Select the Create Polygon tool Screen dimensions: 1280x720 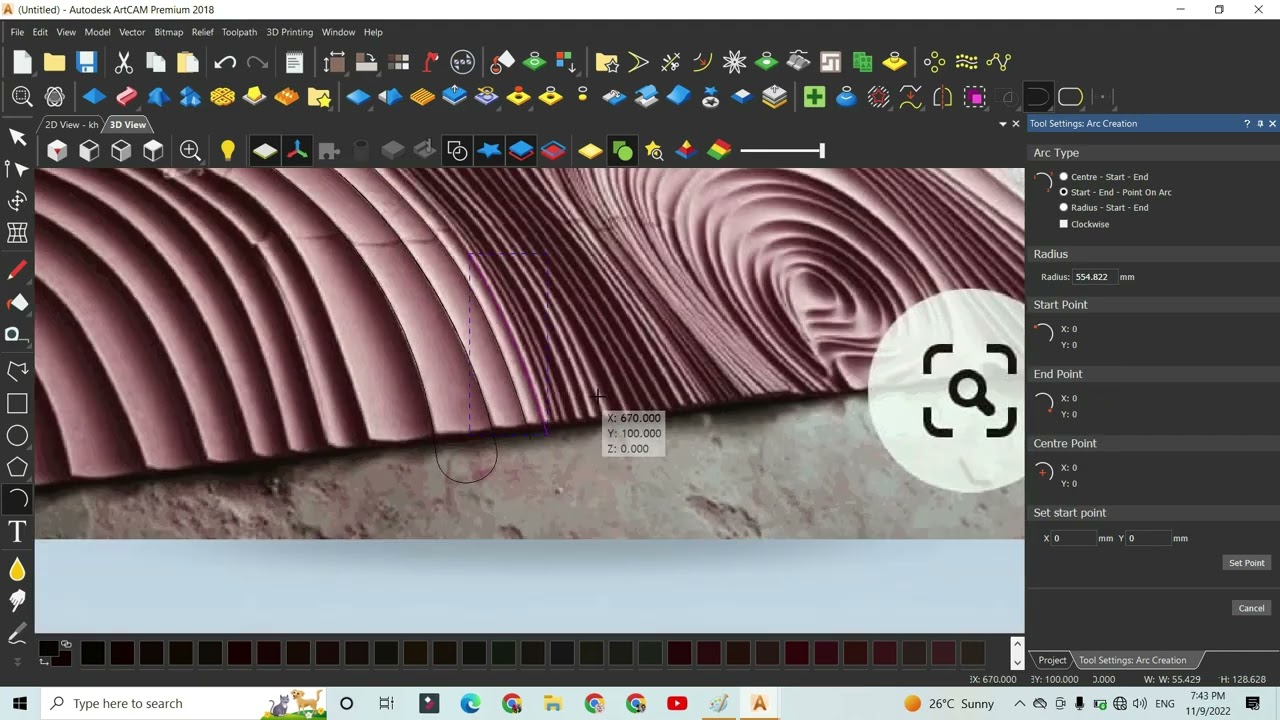click(17, 467)
